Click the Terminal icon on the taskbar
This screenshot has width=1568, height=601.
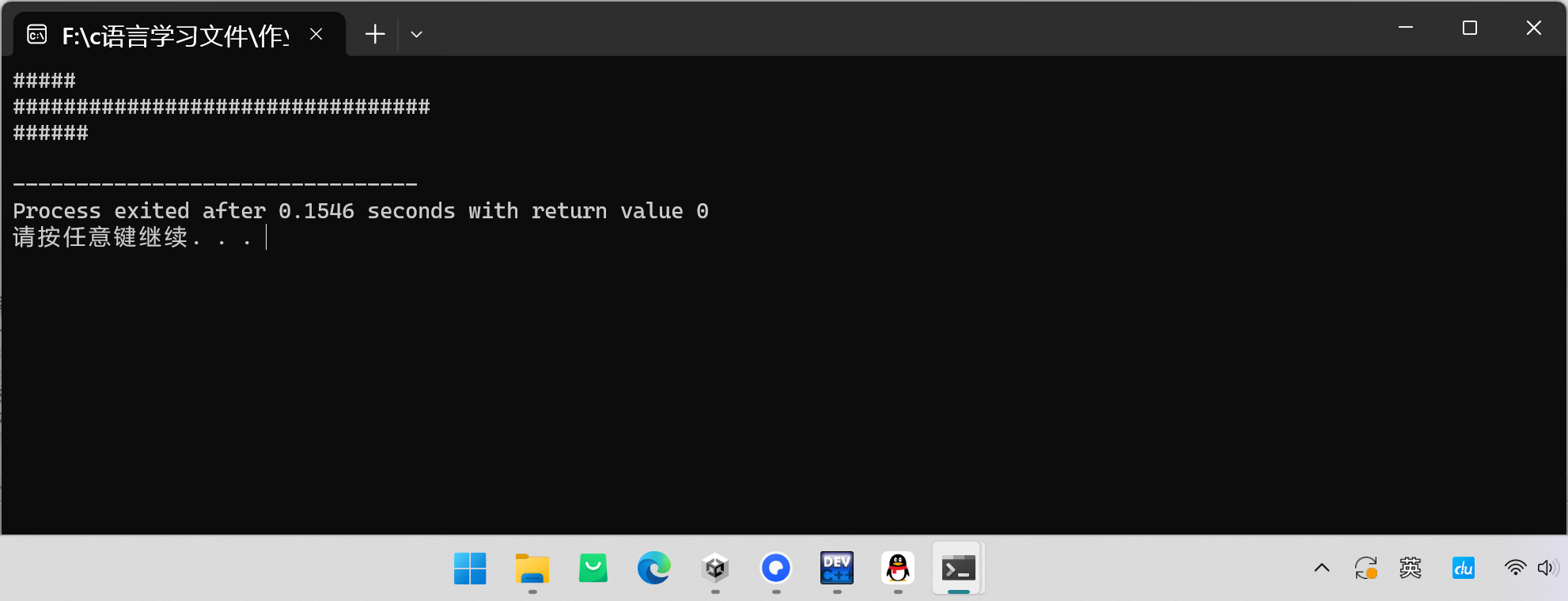(959, 568)
